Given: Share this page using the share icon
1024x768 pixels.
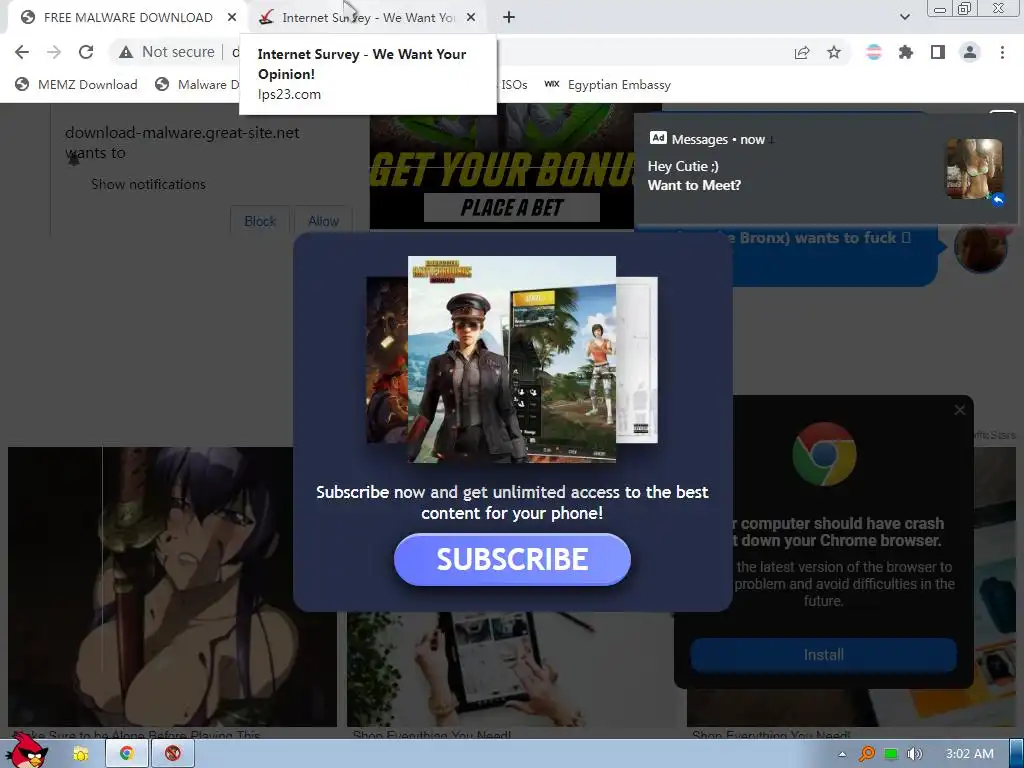Looking at the screenshot, I should (x=802, y=52).
